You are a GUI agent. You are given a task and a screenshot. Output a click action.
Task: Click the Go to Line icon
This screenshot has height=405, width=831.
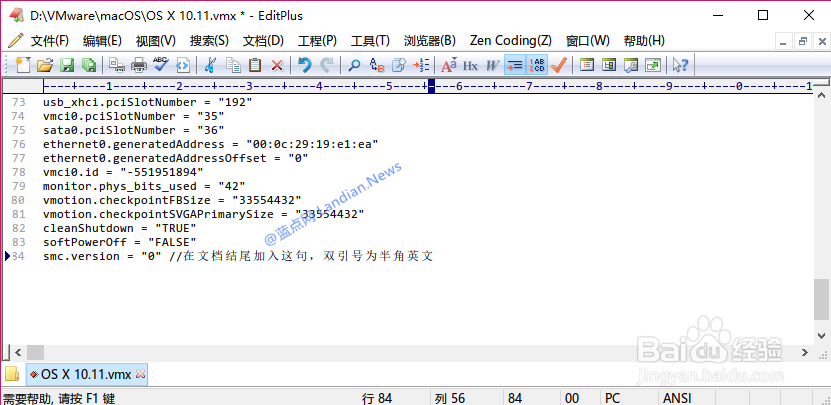click(421, 65)
